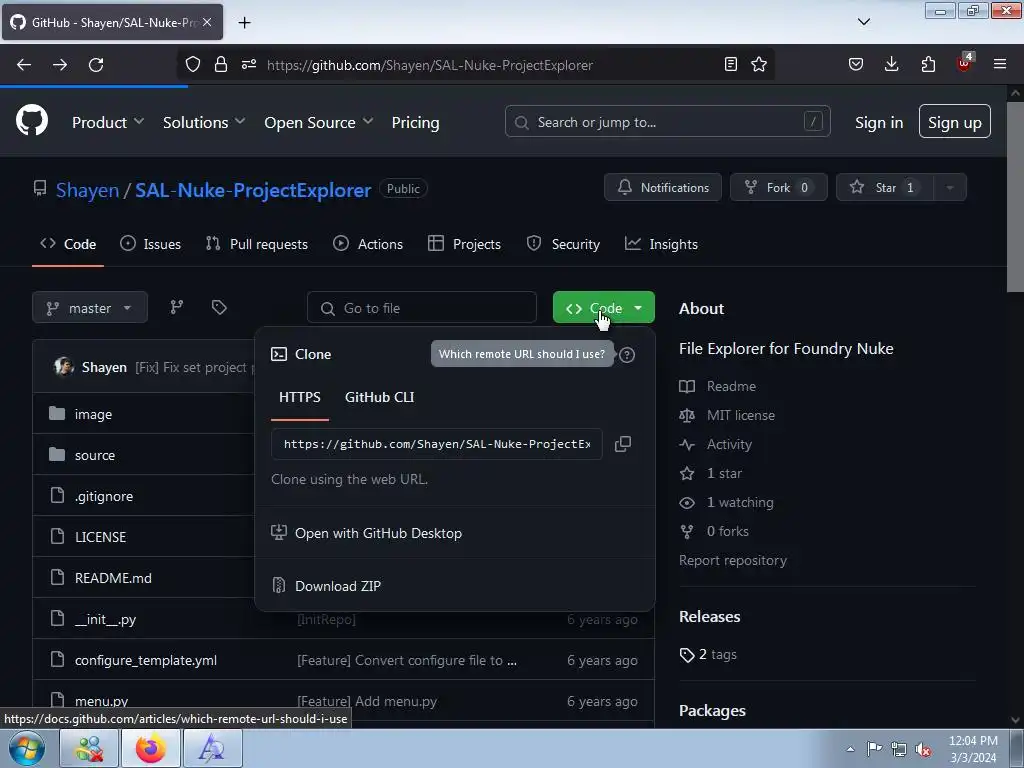Show site security lock information

(221, 65)
